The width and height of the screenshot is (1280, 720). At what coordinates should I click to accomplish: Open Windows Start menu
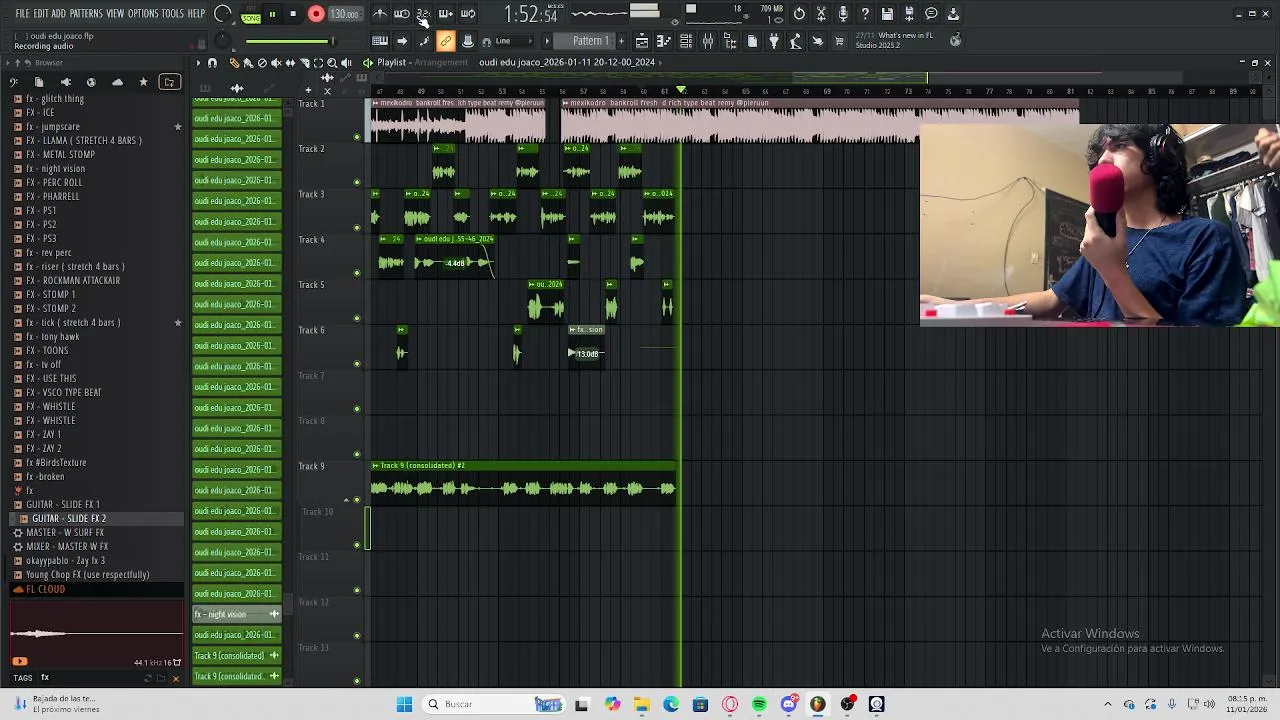[404, 704]
